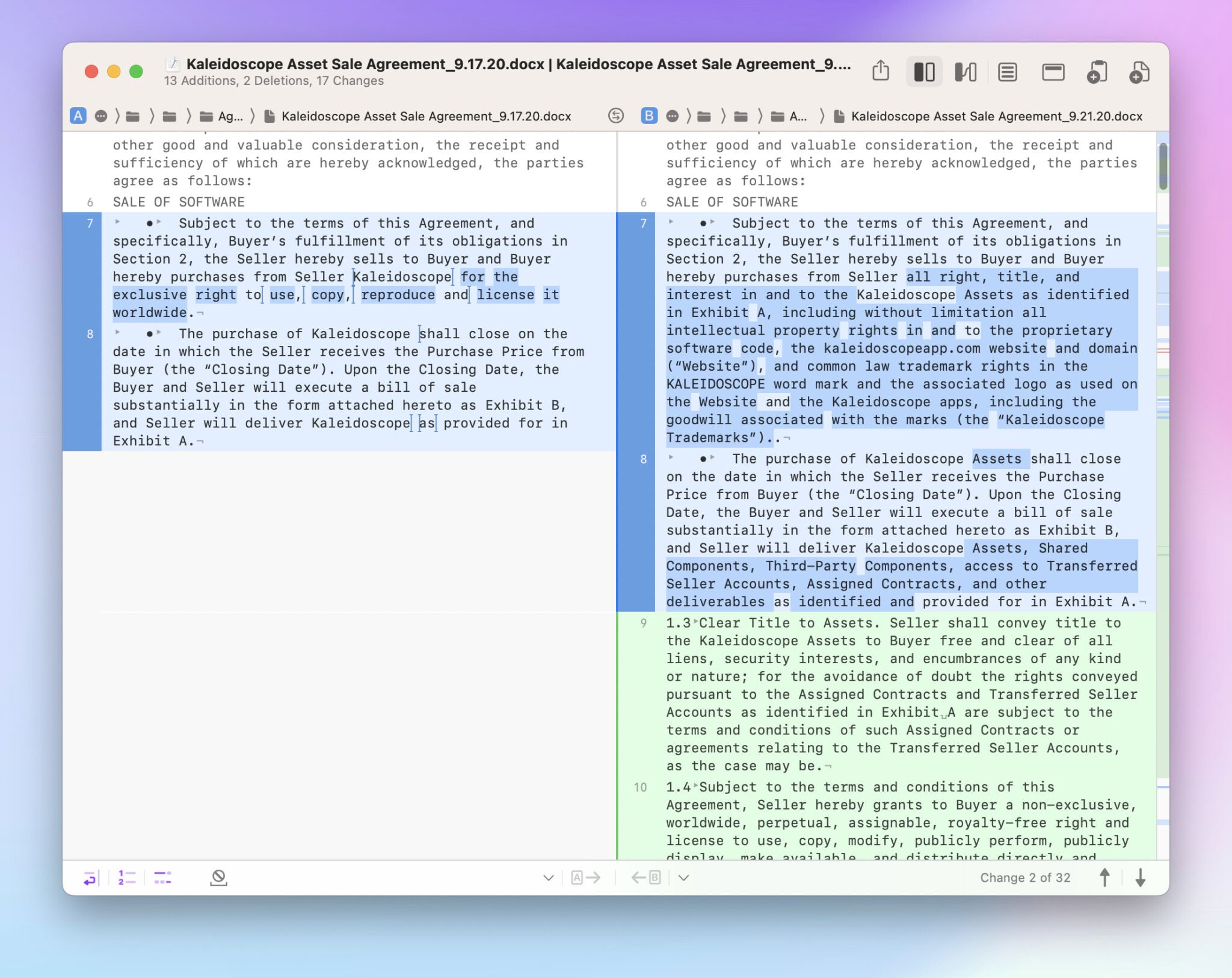Jump to the next change

click(1140, 877)
